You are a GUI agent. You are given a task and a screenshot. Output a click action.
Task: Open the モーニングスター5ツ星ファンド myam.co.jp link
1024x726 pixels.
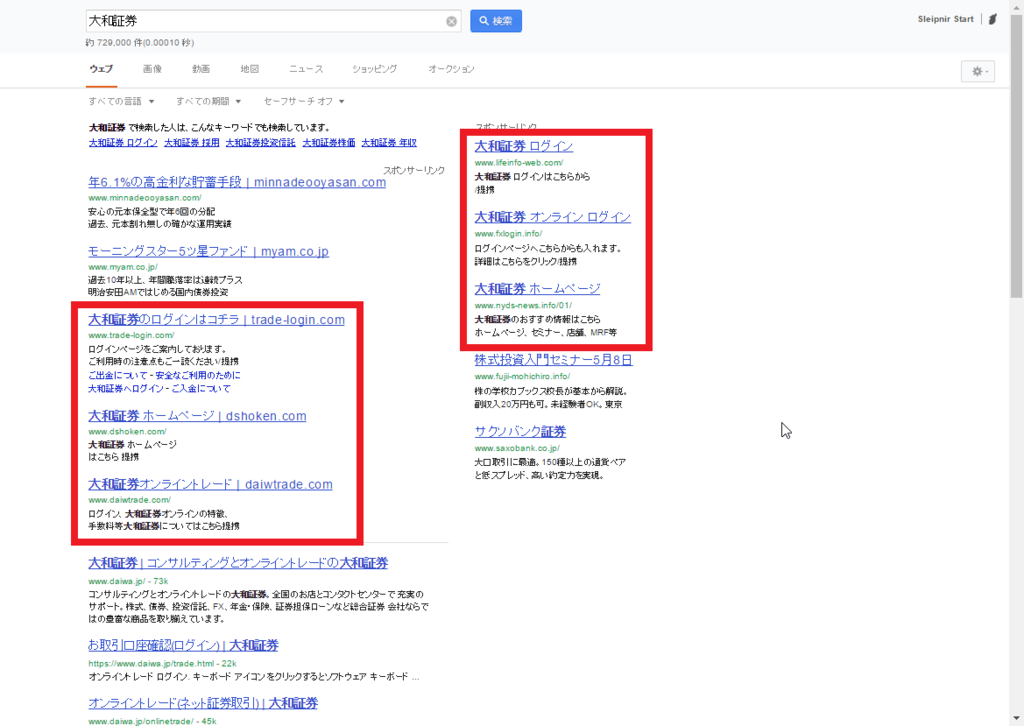pyautogui.click(x=208, y=251)
